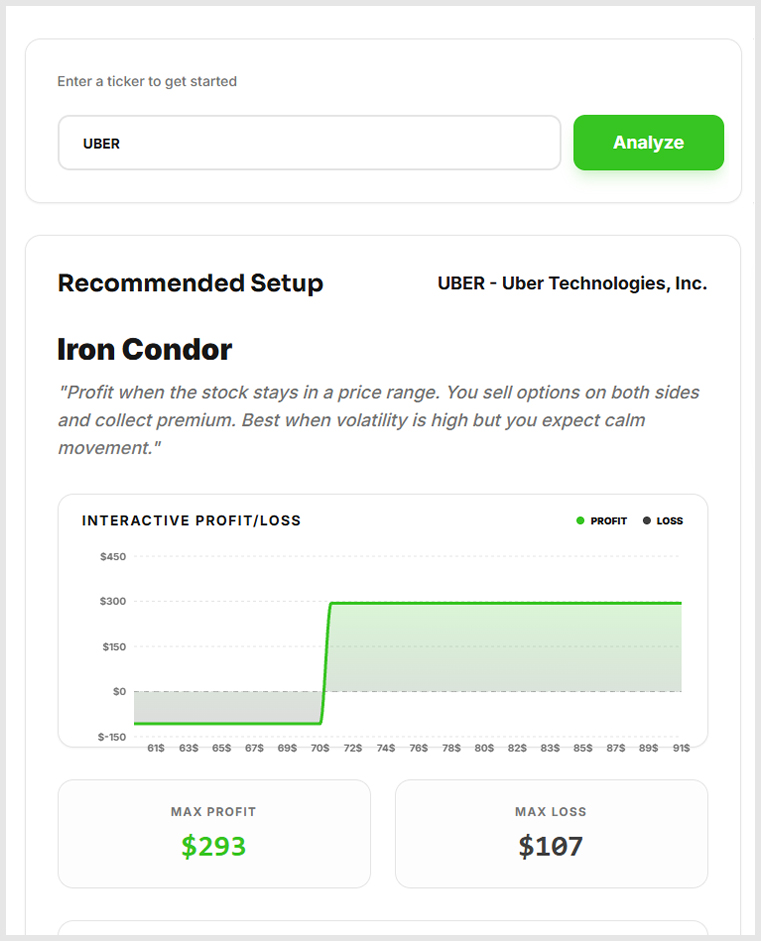
Task: Click the Interactive Profit/Loss chart title
Action: tap(191, 521)
